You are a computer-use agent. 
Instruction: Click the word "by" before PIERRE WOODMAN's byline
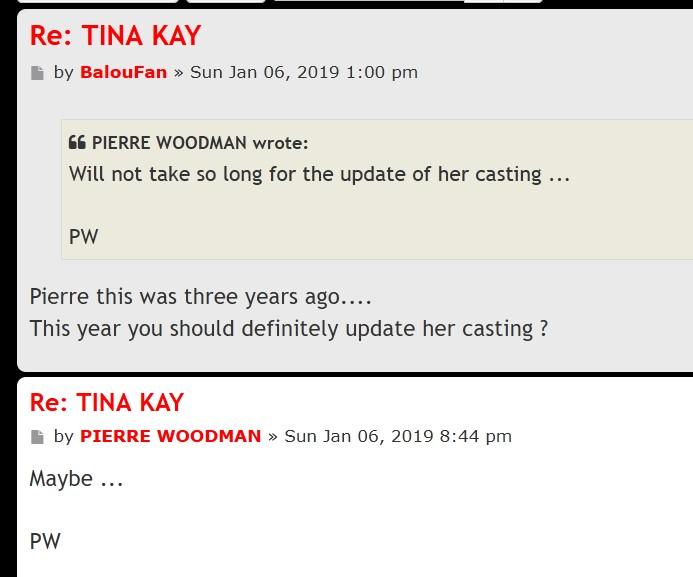pos(64,436)
